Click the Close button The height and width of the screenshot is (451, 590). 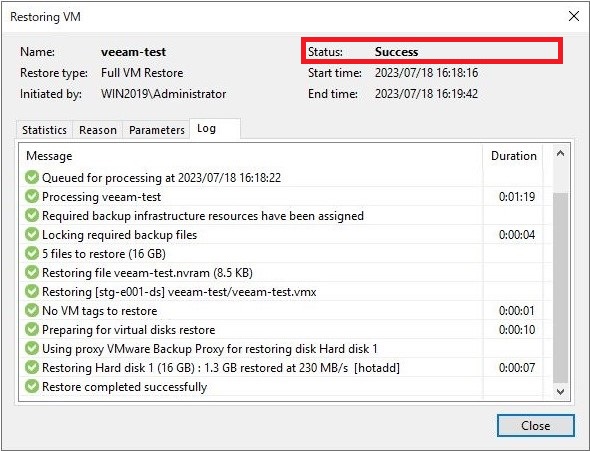click(x=535, y=425)
